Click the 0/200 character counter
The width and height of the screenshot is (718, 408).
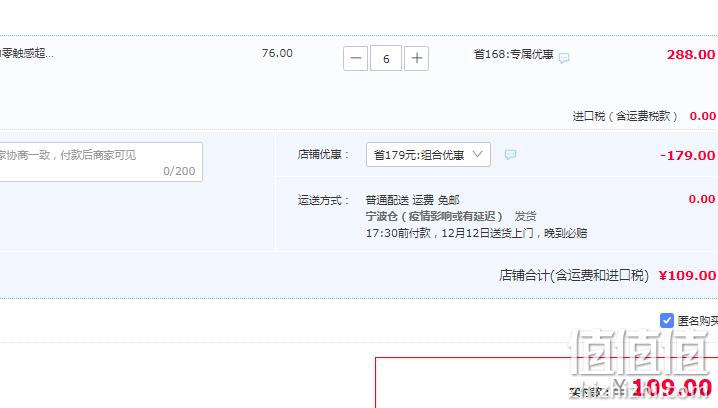179,171
